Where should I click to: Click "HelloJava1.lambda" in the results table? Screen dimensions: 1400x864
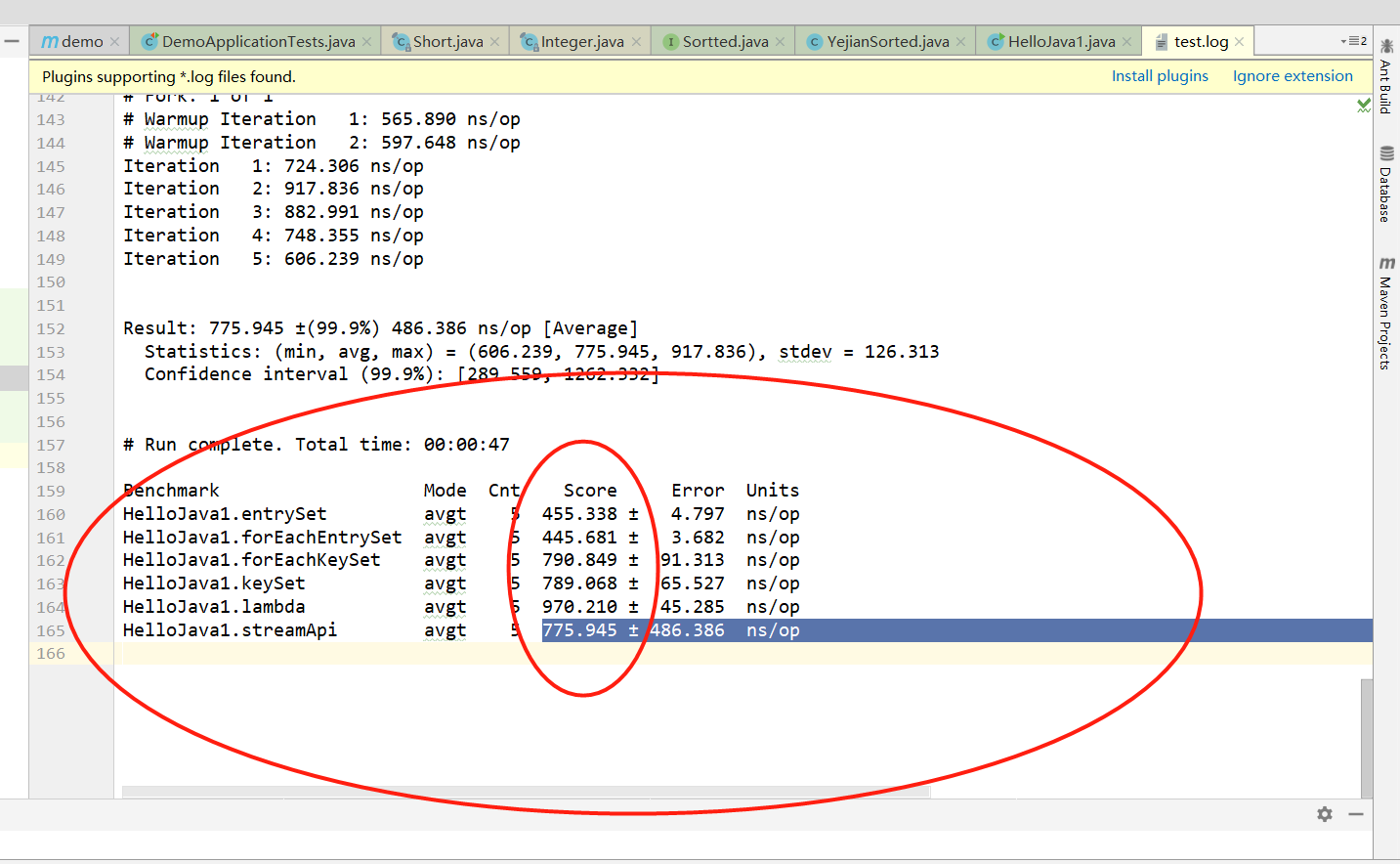click(x=214, y=607)
